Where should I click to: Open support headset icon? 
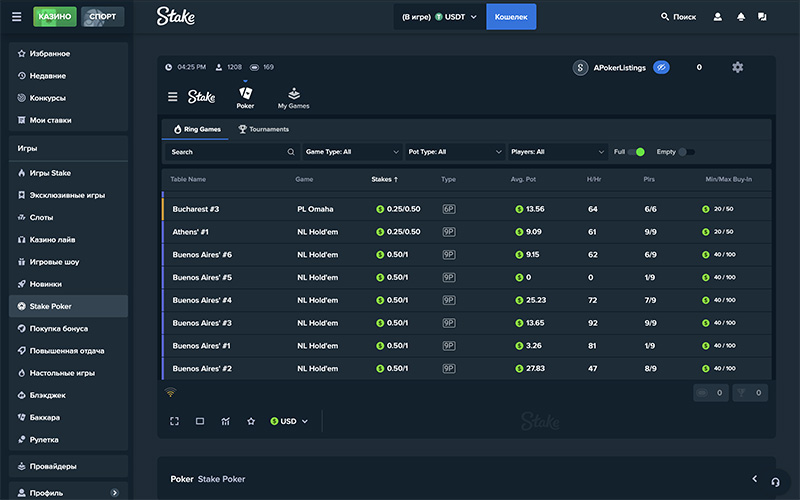[x=776, y=482]
